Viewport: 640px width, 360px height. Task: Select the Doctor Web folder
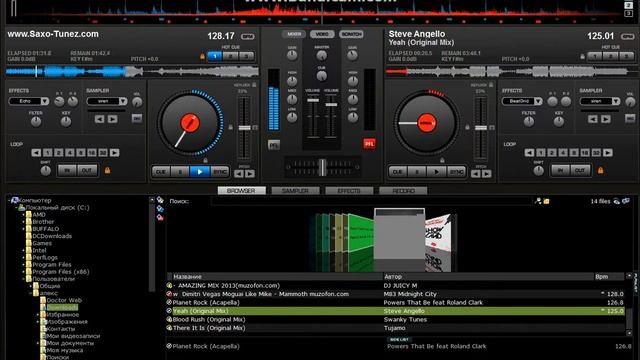64,300
